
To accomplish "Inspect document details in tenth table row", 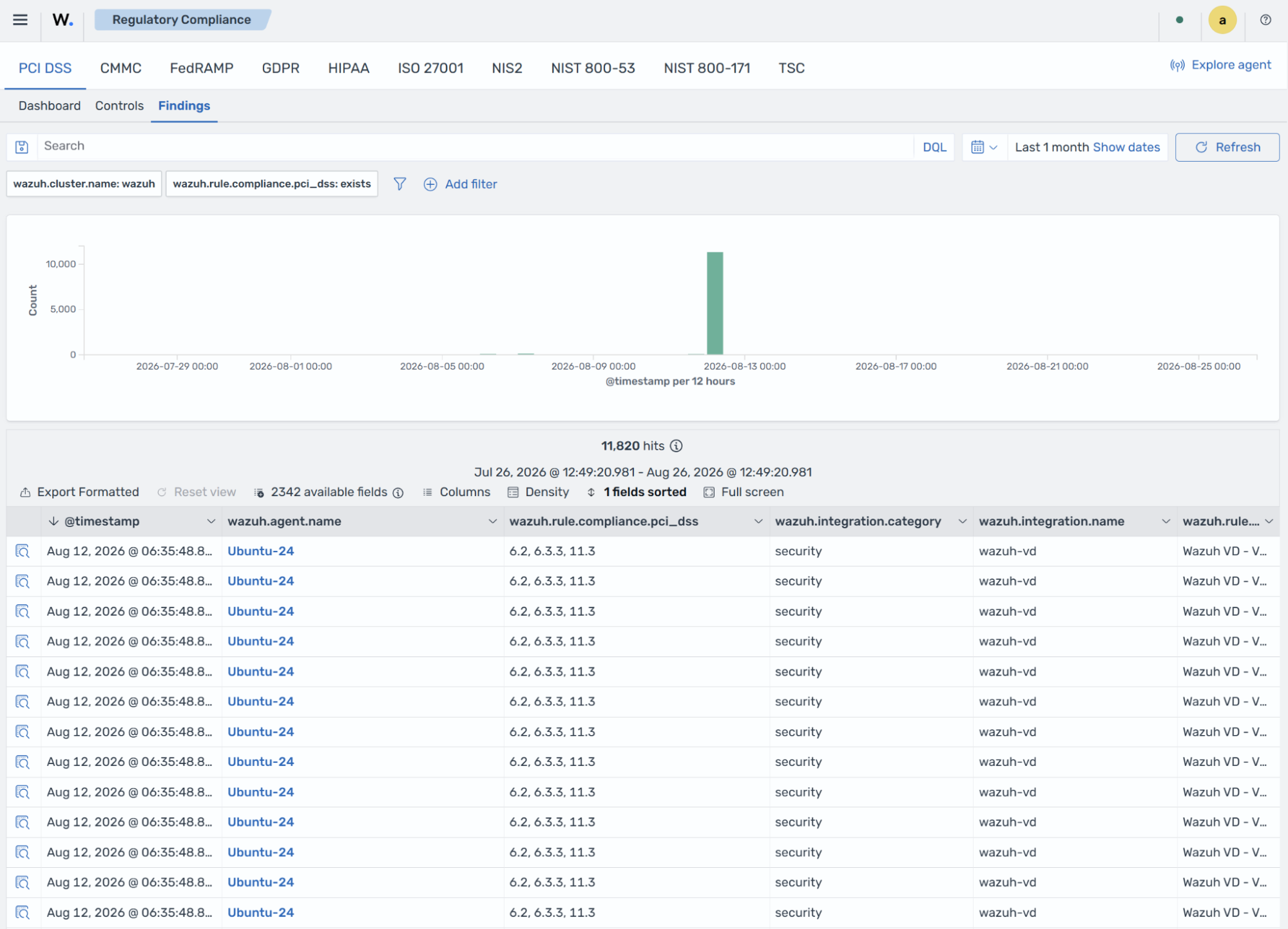I will (23, 822).
